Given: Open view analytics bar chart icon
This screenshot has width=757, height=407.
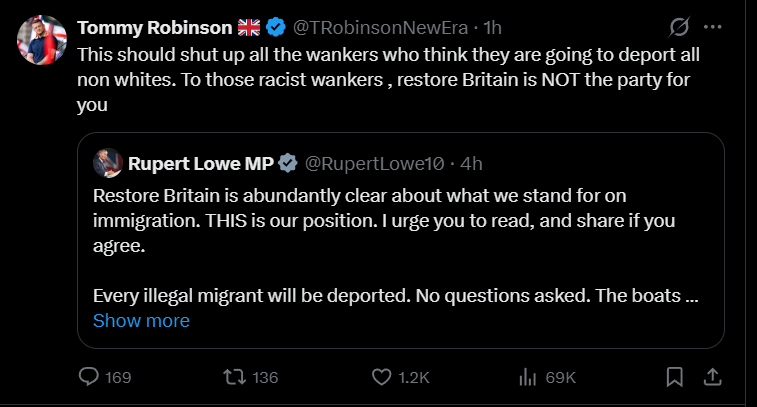Looking at the screenshot, I should (528, 377).
